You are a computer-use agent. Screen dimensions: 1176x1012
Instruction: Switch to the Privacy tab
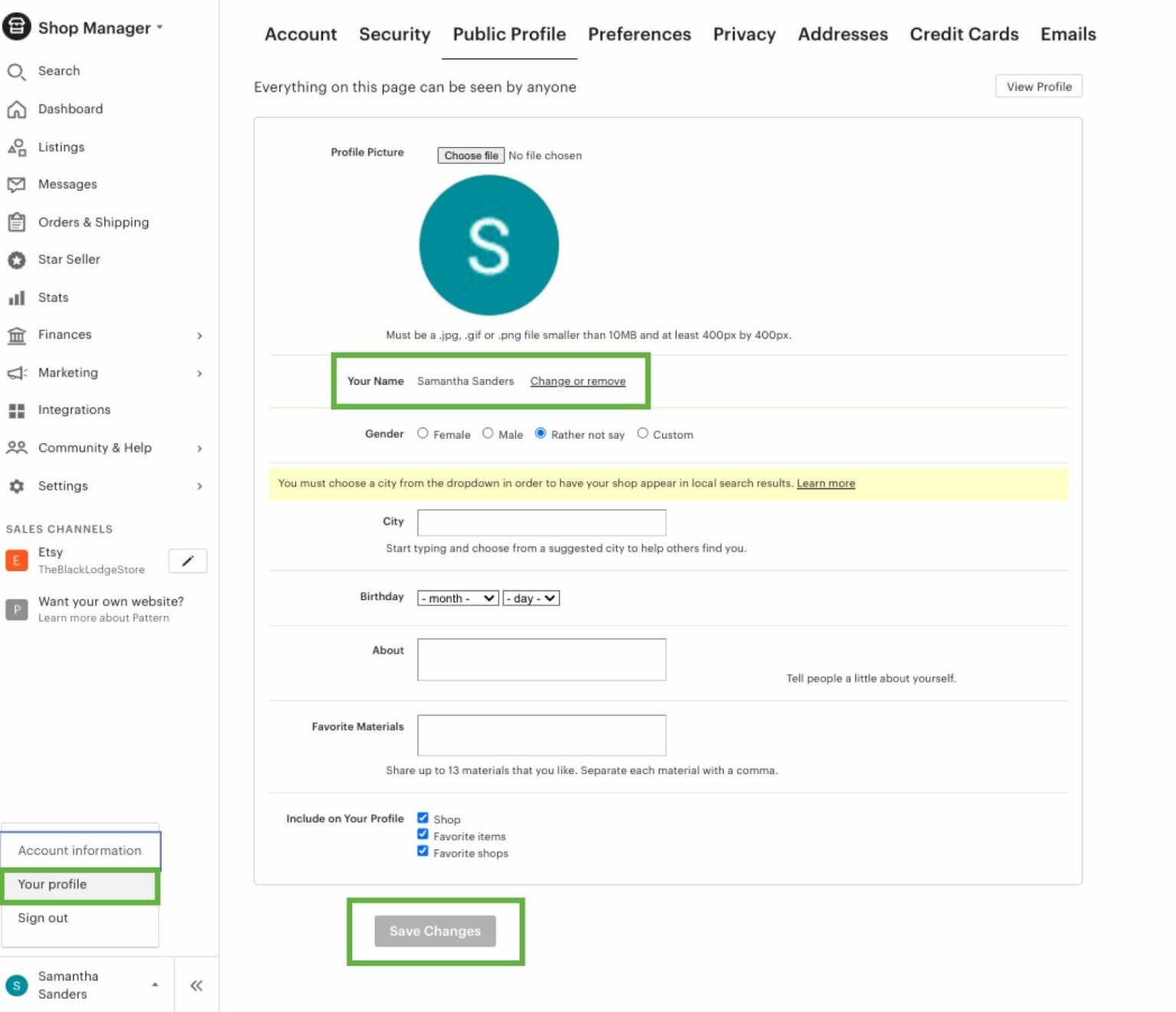(x=743, y=34)
